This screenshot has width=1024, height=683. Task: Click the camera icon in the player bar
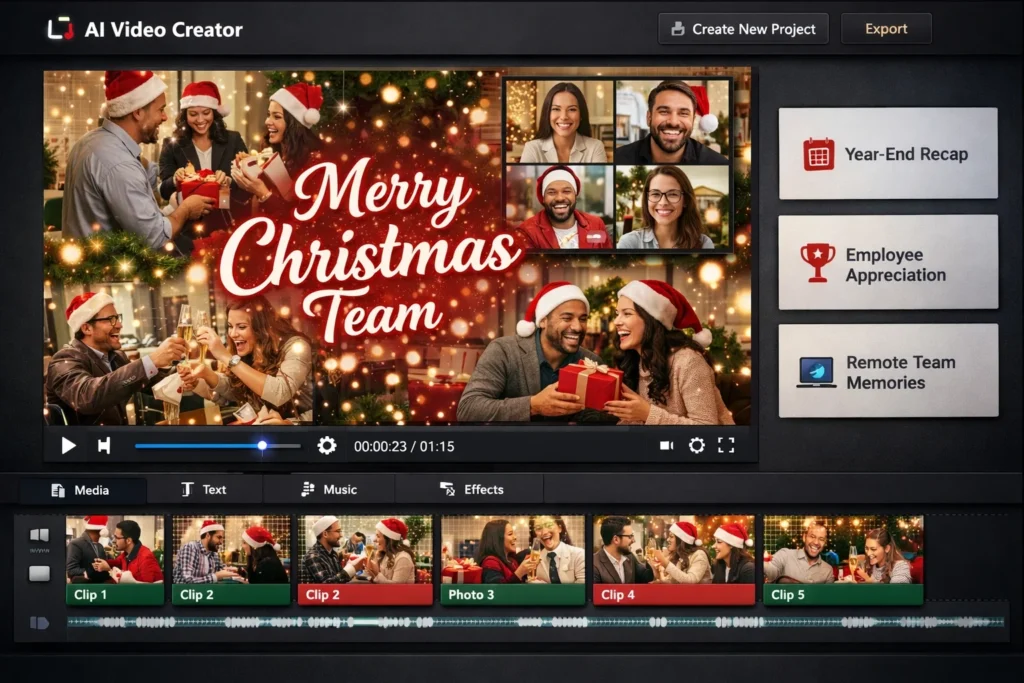666,446
